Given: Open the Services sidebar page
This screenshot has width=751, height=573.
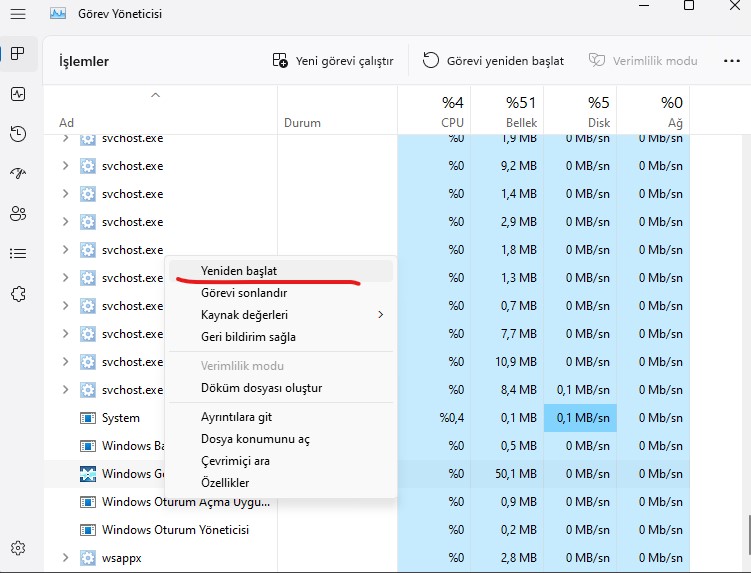Looking at the screenshot, I should point(18,294).
